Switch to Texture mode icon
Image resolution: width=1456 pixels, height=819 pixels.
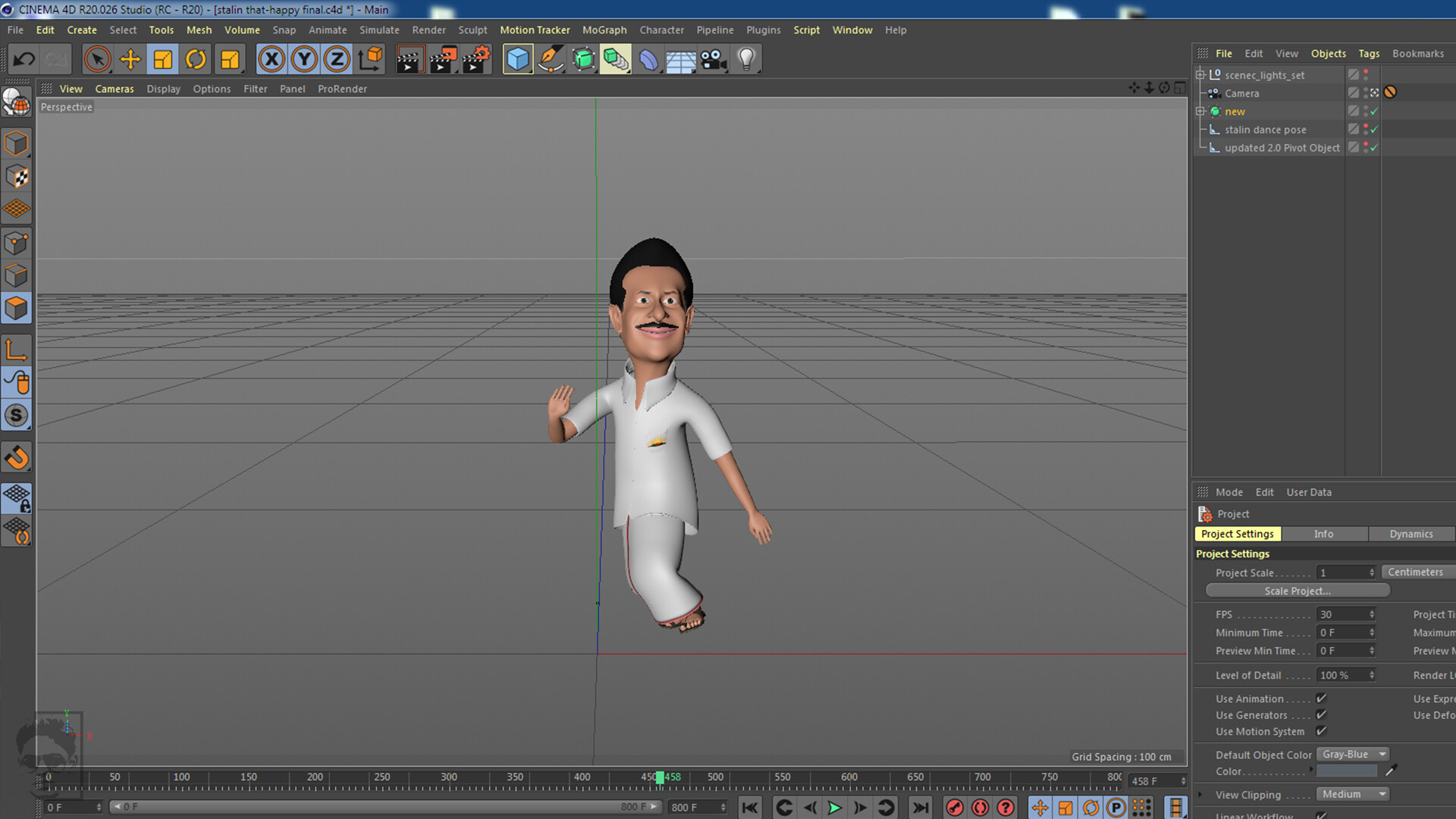tap(17, 177)
